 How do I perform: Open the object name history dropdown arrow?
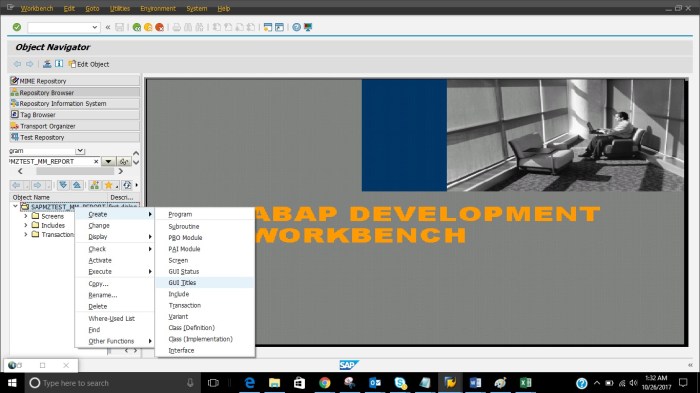(108, 161)
